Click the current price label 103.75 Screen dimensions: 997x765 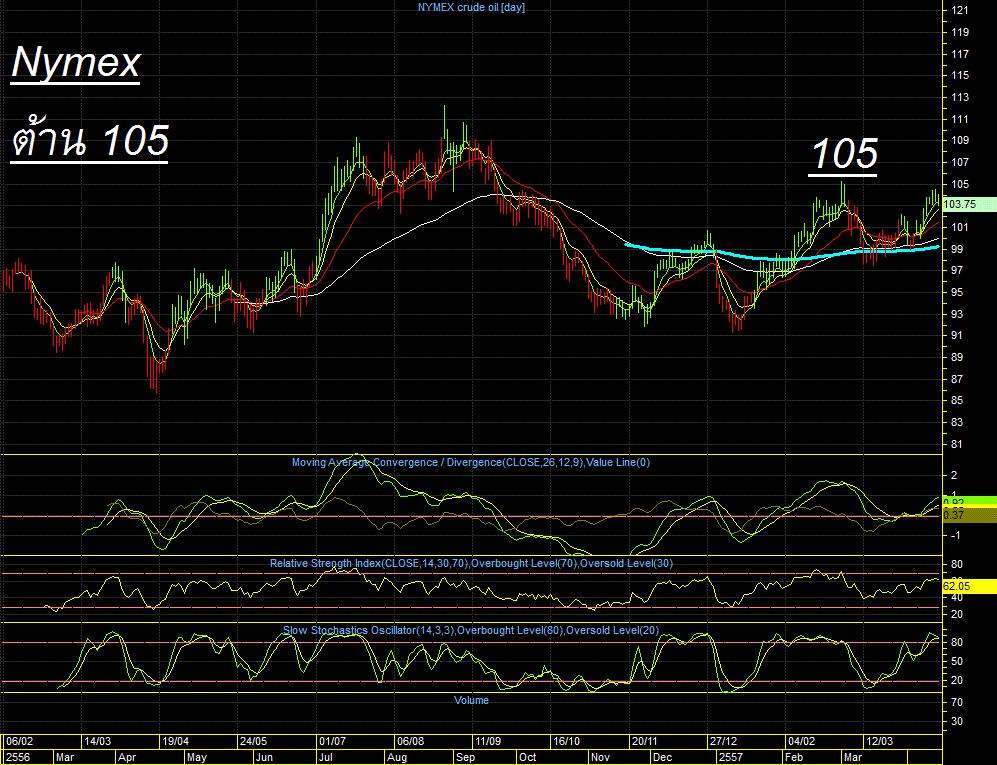969,204
